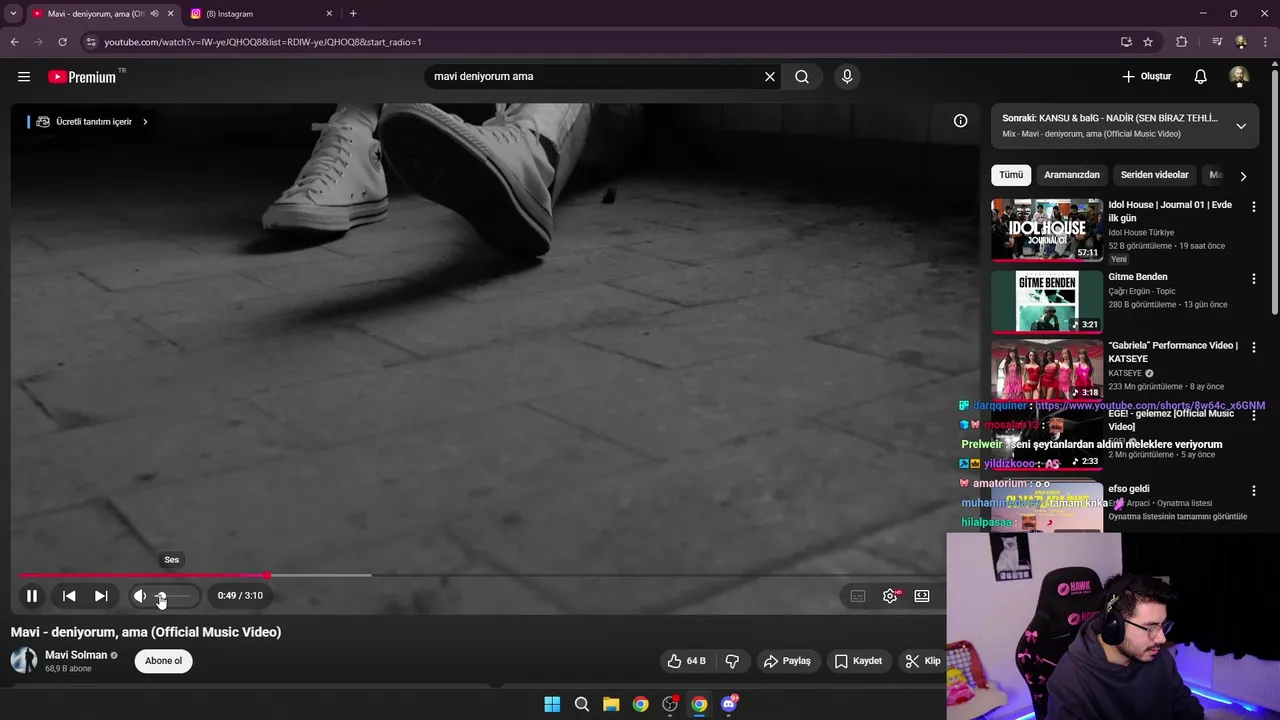Open options for efso geldi playlist
Viewport: 1280px width, 720px height.
(1253, 491)
